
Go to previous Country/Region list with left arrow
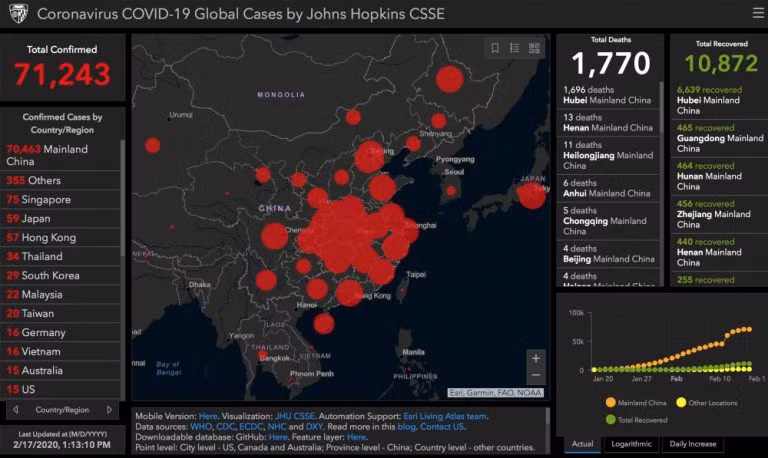pos(16,410)
